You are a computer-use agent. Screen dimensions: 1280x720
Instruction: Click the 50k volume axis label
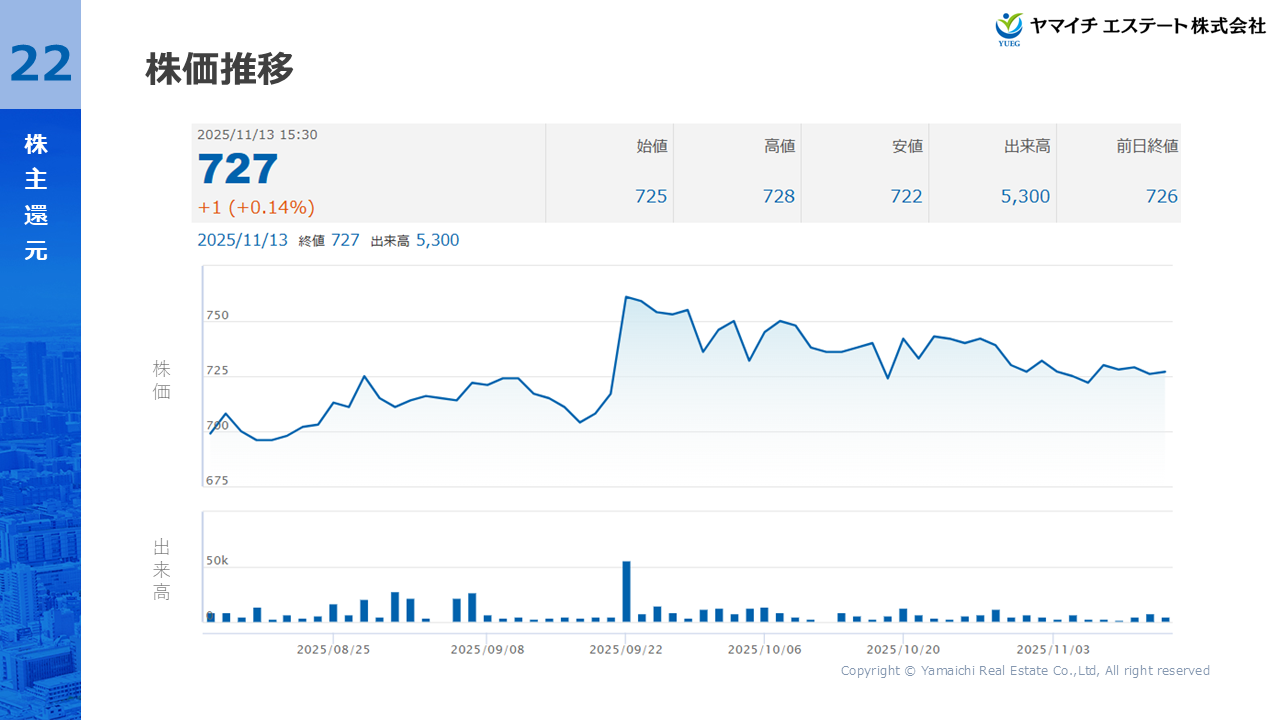click(217, 561)
